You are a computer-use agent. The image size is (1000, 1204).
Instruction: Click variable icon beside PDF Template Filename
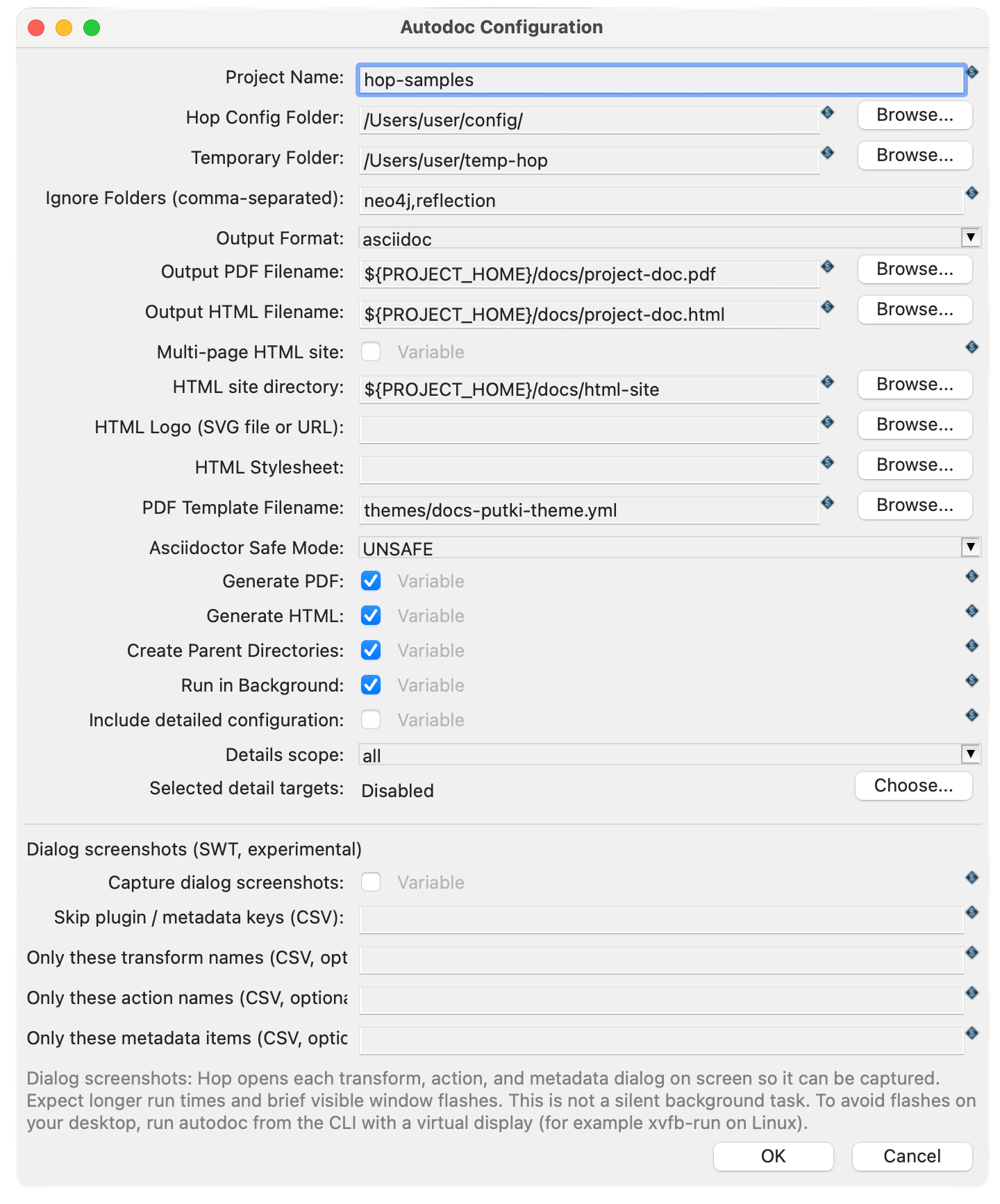(828, 503)
